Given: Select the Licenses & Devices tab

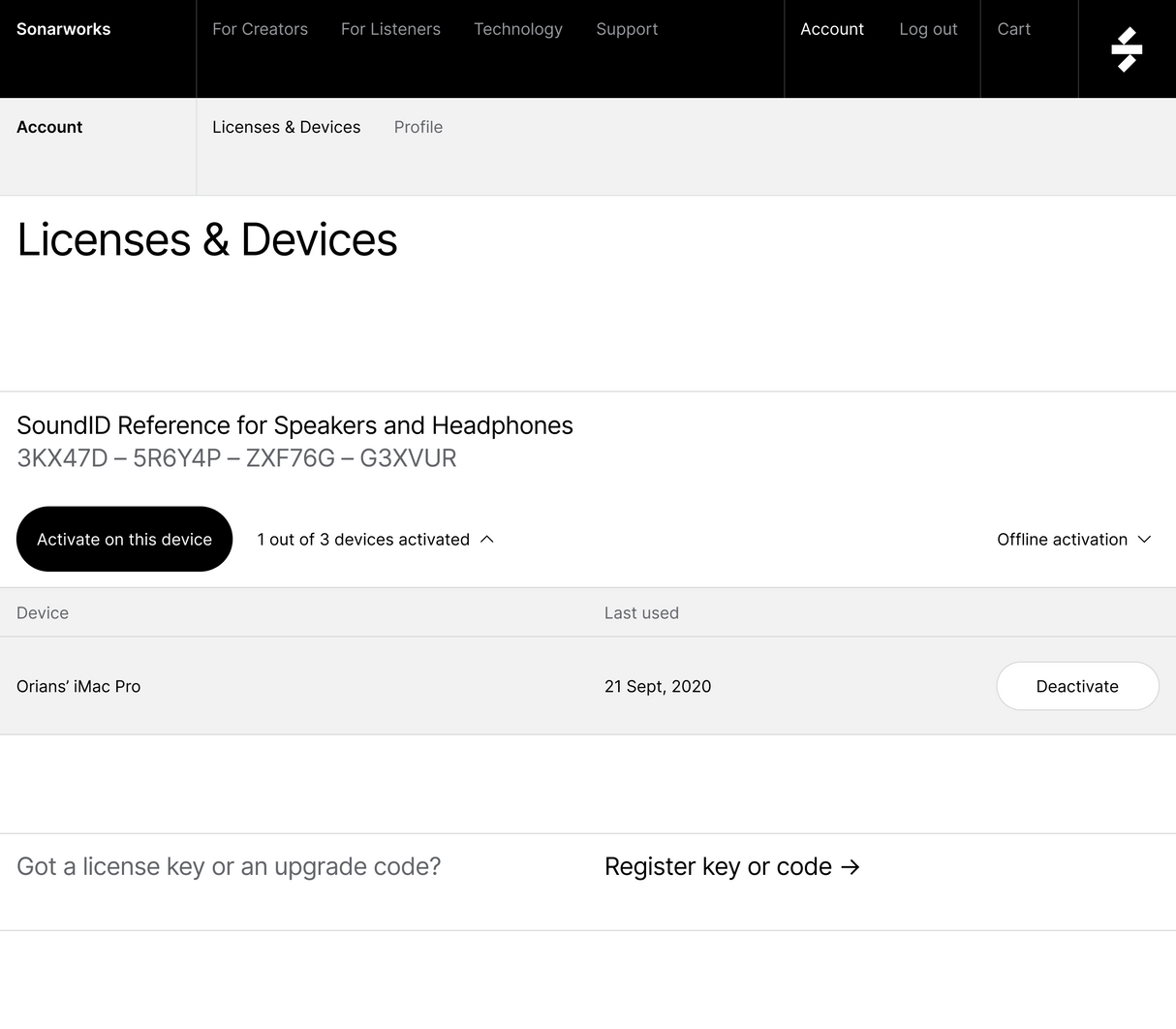Looking at the screenshot, I should pos(286,127).
